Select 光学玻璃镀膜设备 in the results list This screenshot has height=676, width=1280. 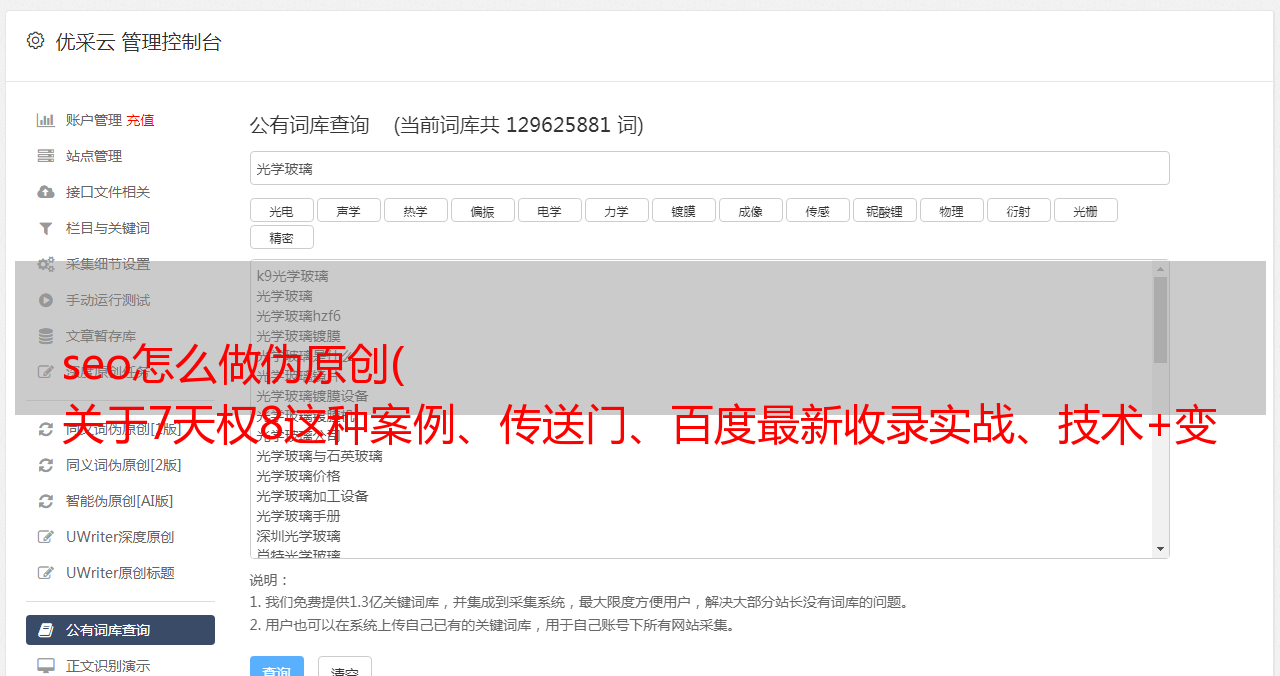[x=312, y=396]
